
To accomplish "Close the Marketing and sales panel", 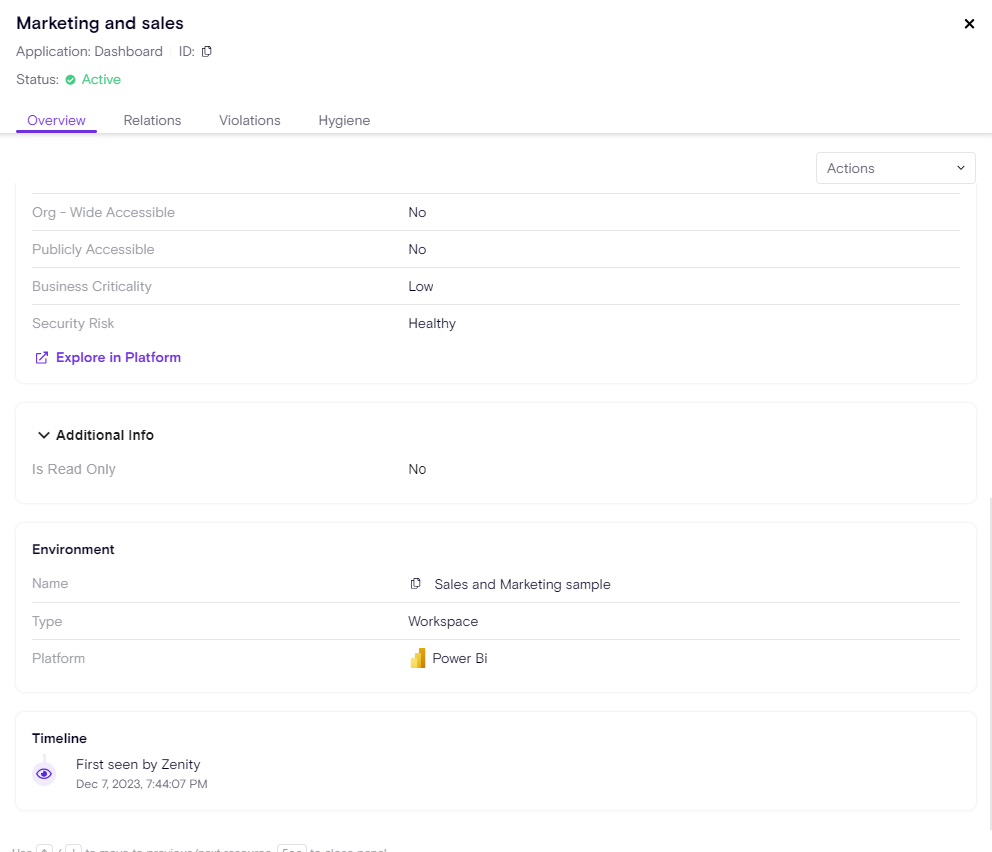I will [968, 24].
